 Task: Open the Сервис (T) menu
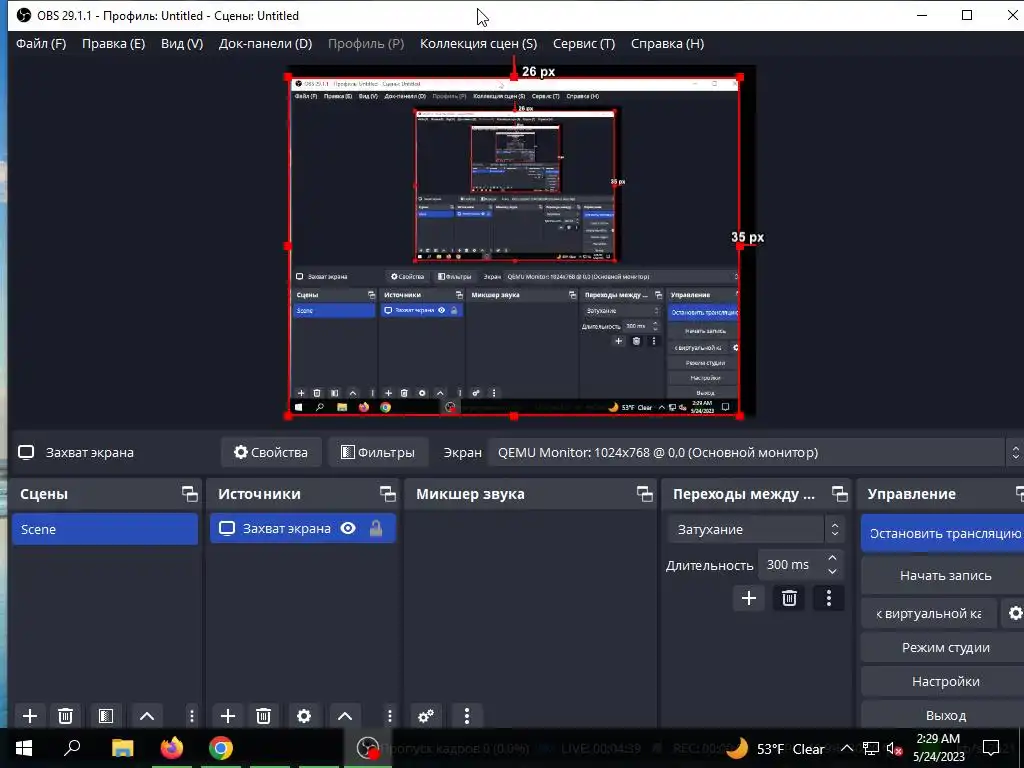tap(584, 44)
